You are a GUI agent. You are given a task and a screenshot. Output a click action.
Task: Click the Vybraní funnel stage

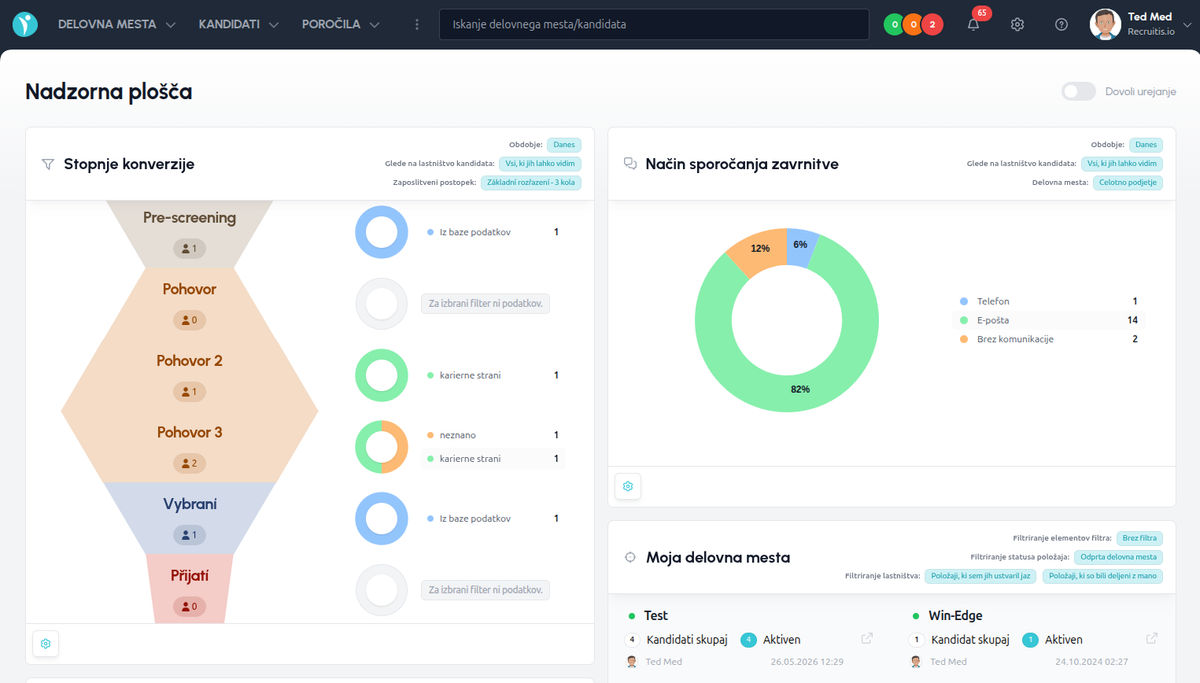click(x=189, y=519)
